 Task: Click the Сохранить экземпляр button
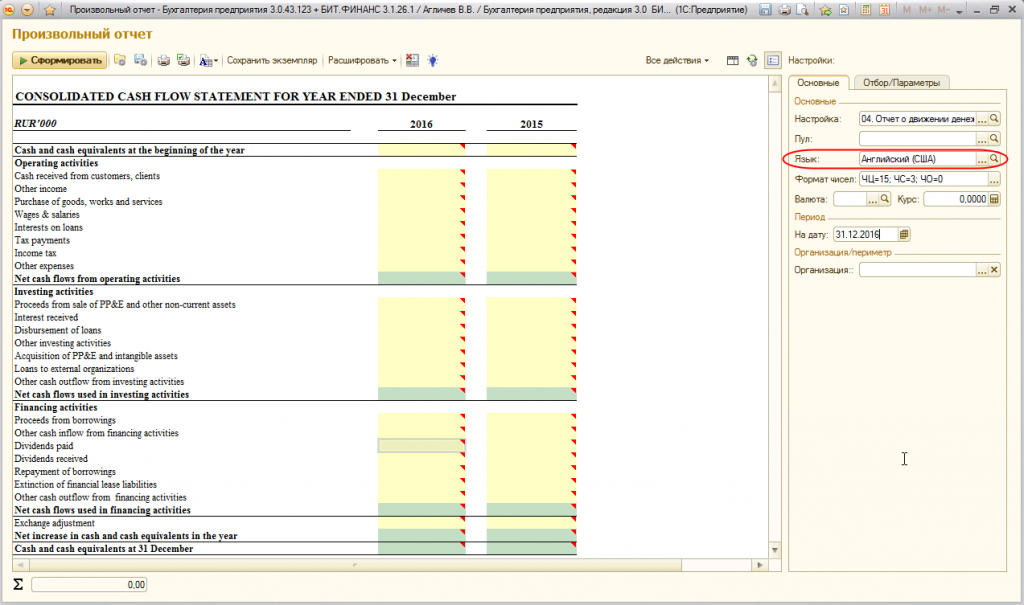272,60
